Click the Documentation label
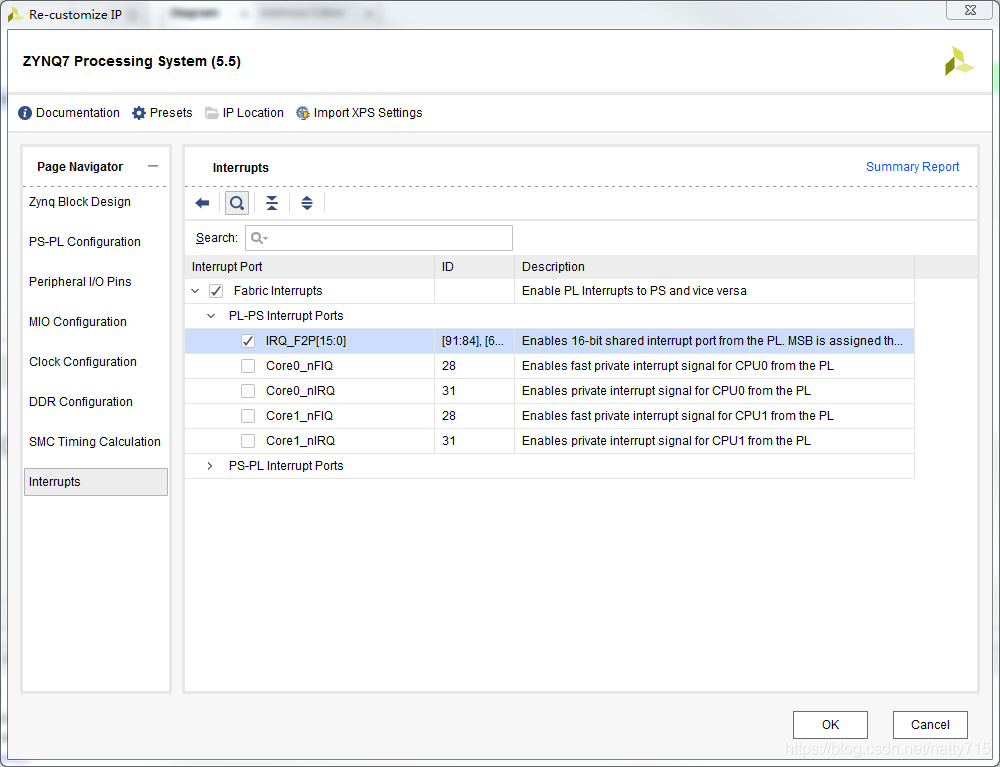 78,113
